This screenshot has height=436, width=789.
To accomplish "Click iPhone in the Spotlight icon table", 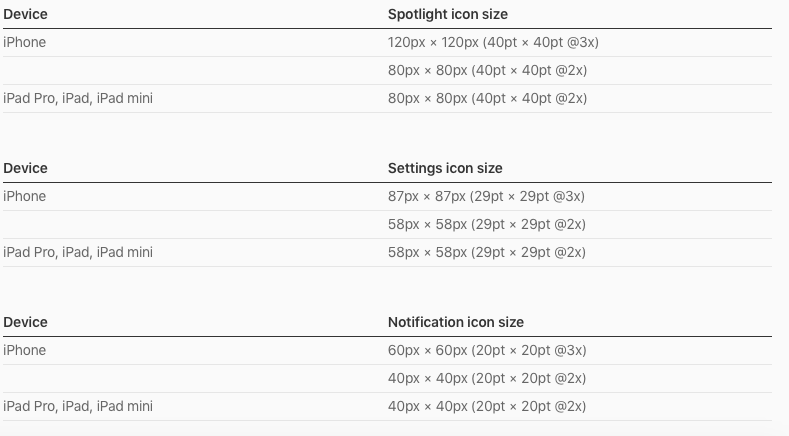I will (25, 42).
